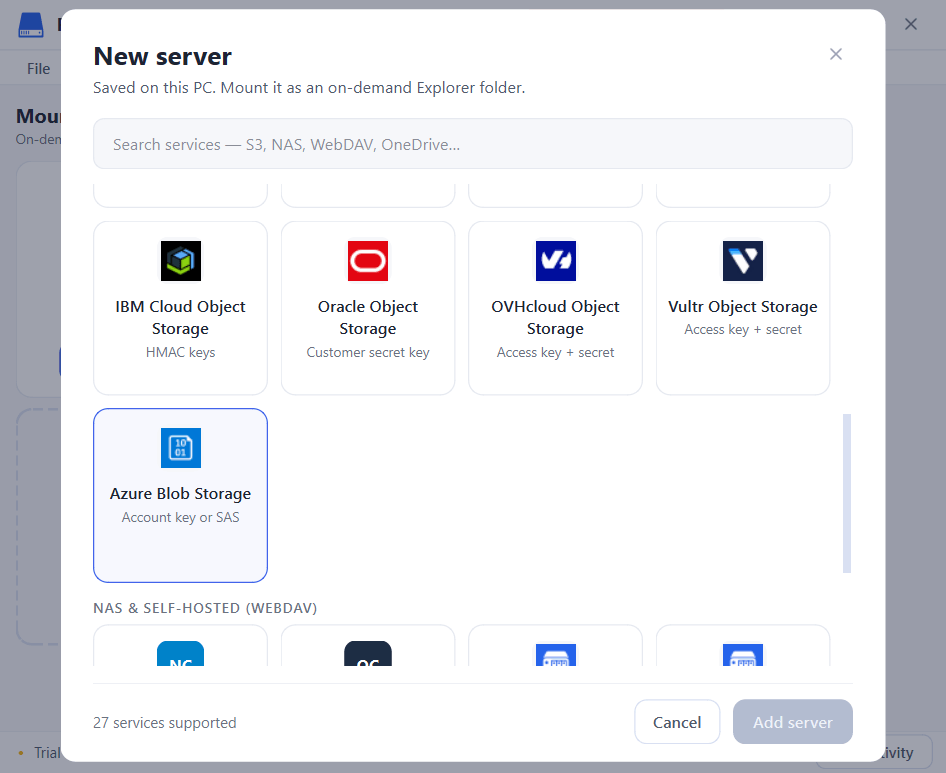Click the IBM Cloud Object Storage icon
The height and width of the screenshot is (773, 946).
coord(180,261)
